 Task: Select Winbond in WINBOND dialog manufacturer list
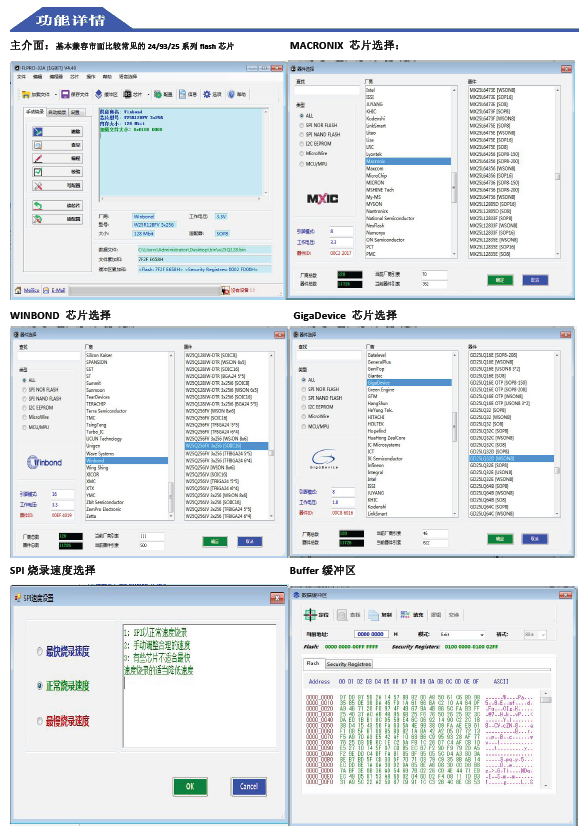pyautogui.click(x=127, y=461)
